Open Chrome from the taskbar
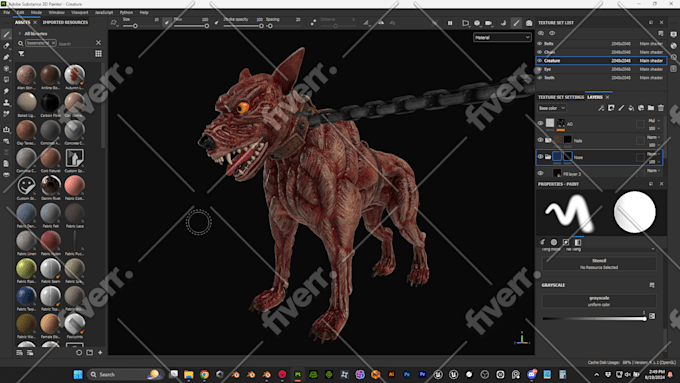 pyautogui.click(x=204, y=374)
